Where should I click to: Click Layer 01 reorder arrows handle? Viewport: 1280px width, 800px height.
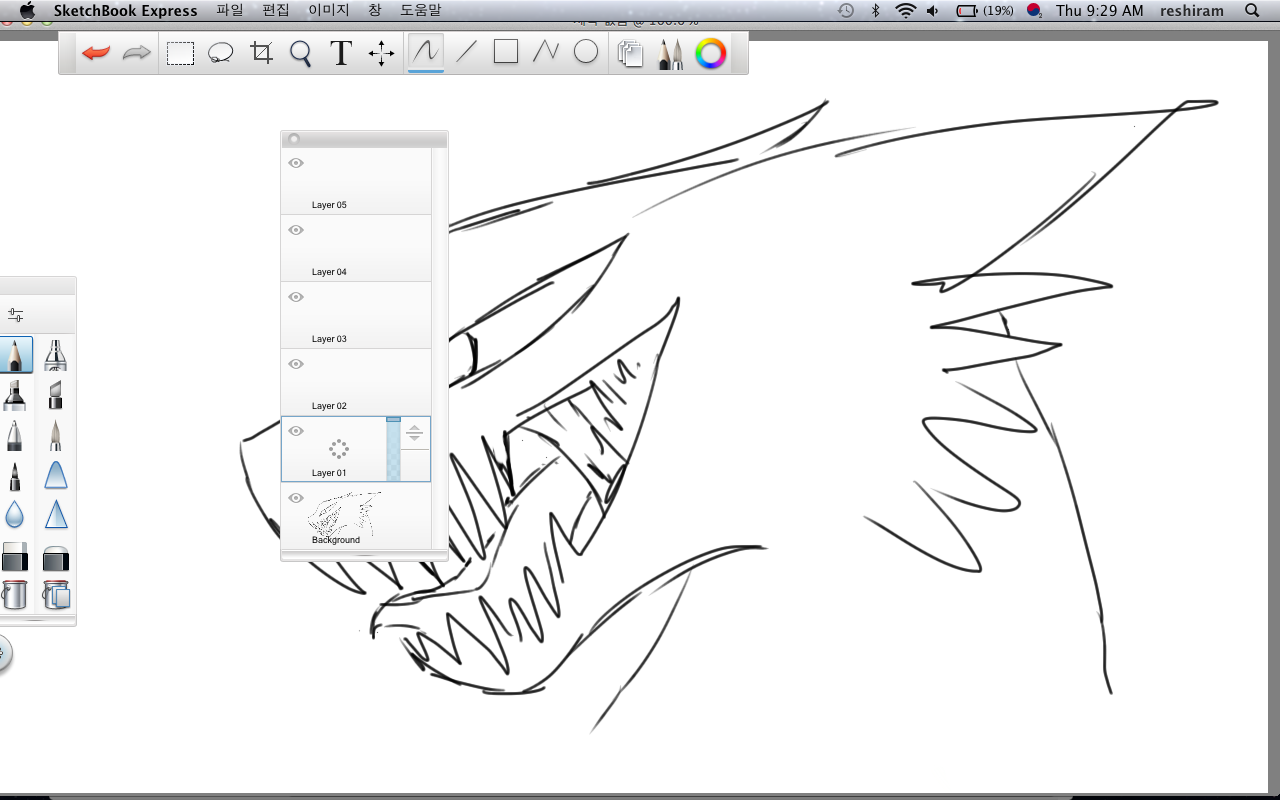point(415,434)
